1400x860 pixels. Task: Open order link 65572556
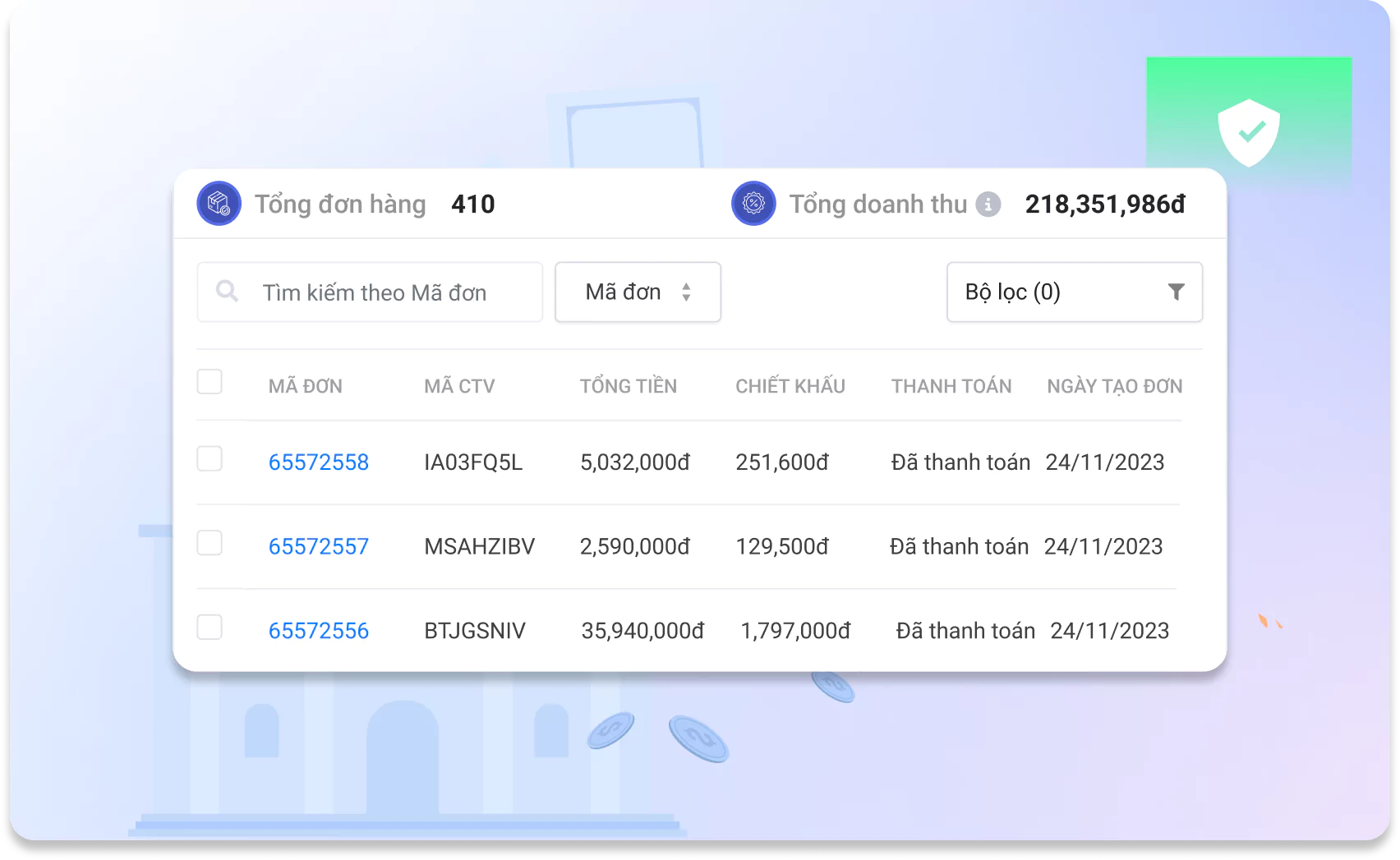[x=319, y=631]
